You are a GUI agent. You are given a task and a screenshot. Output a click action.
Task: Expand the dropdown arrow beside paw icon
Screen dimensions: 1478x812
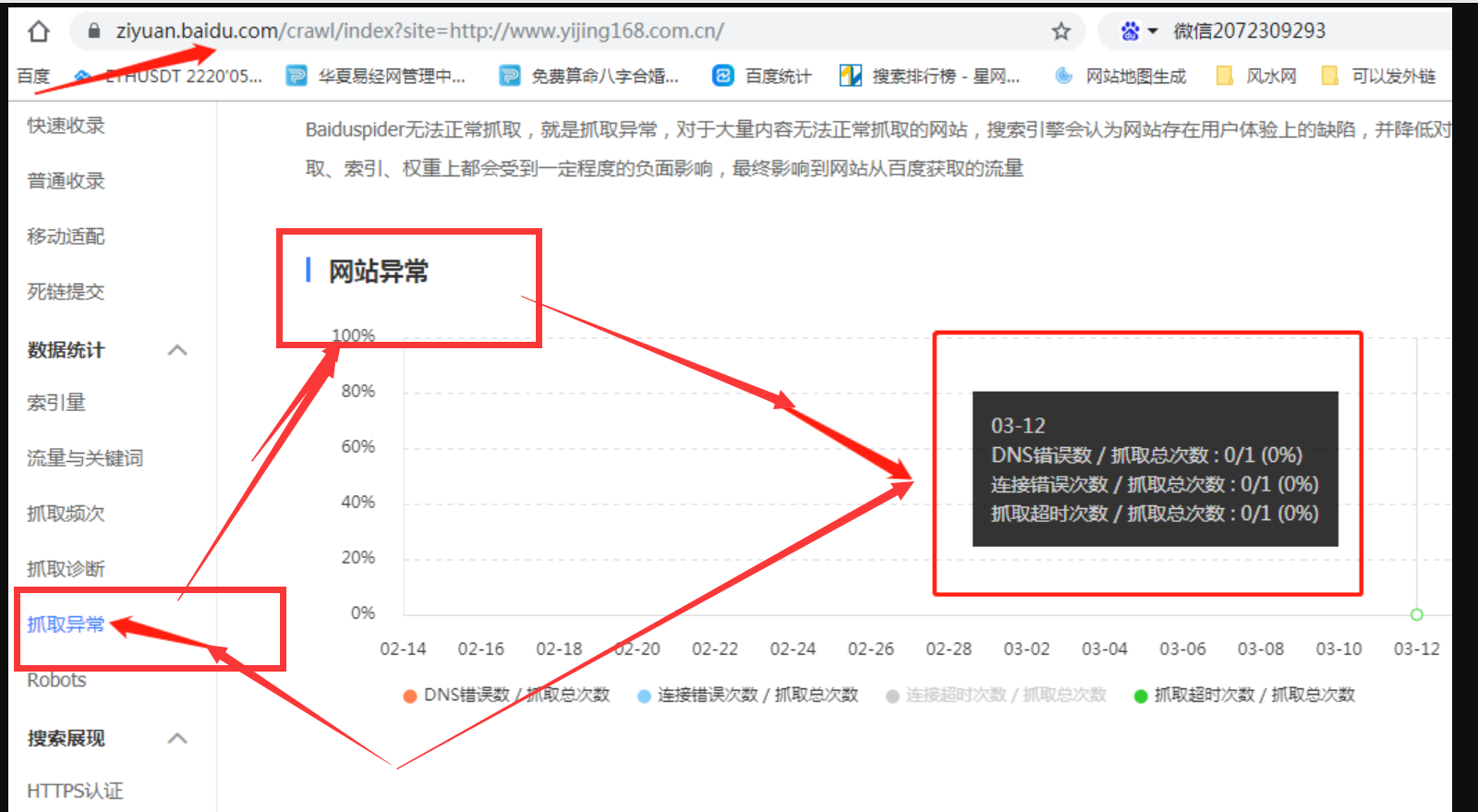[1152, 31]
